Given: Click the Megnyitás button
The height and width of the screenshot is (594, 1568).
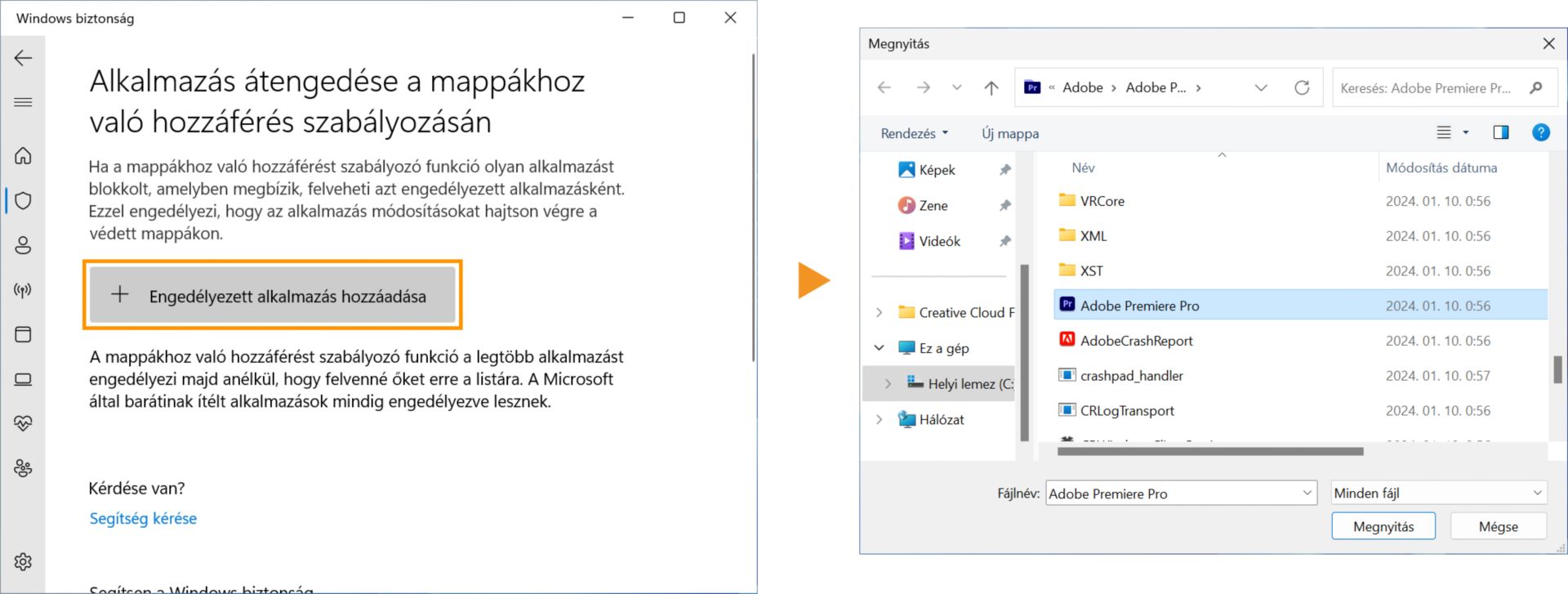Looking at the screenshot, I should click(1383, 526).
